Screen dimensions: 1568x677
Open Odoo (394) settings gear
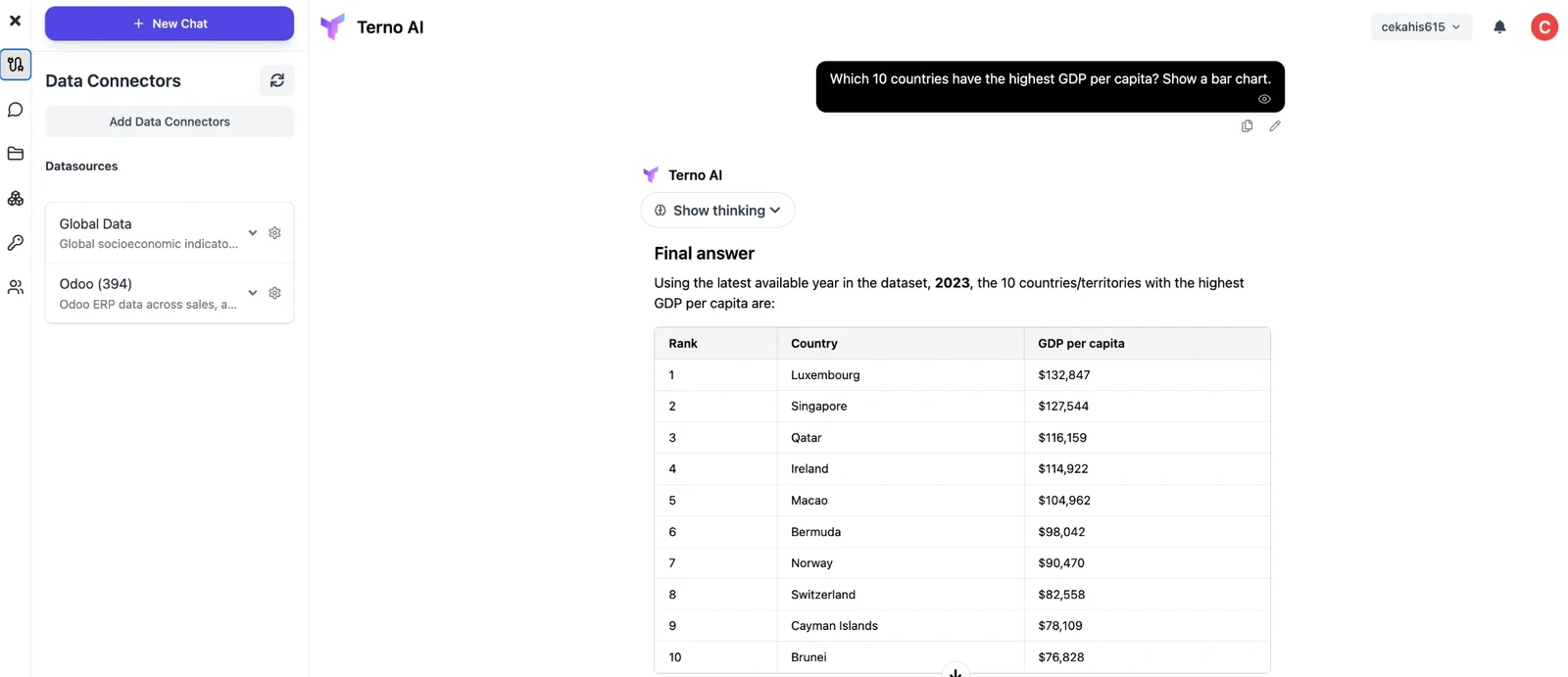coord(275,293)
